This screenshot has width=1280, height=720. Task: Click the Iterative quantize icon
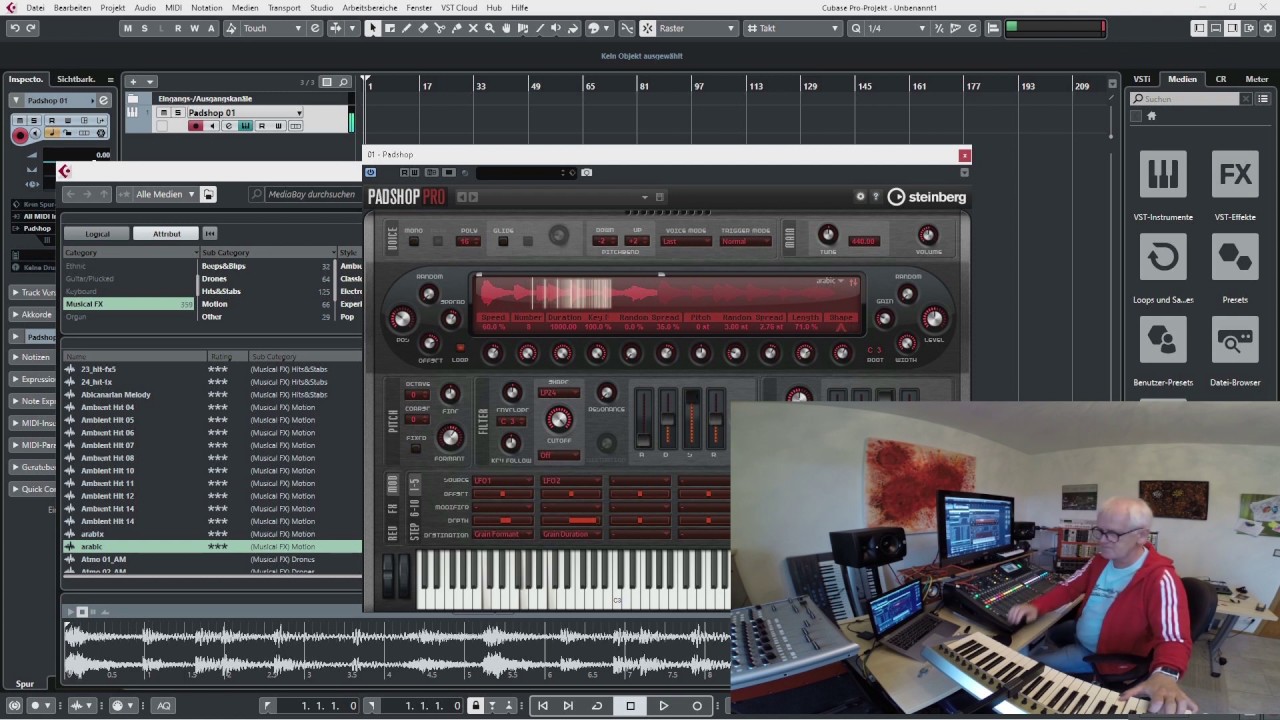[x=939, y=28]
